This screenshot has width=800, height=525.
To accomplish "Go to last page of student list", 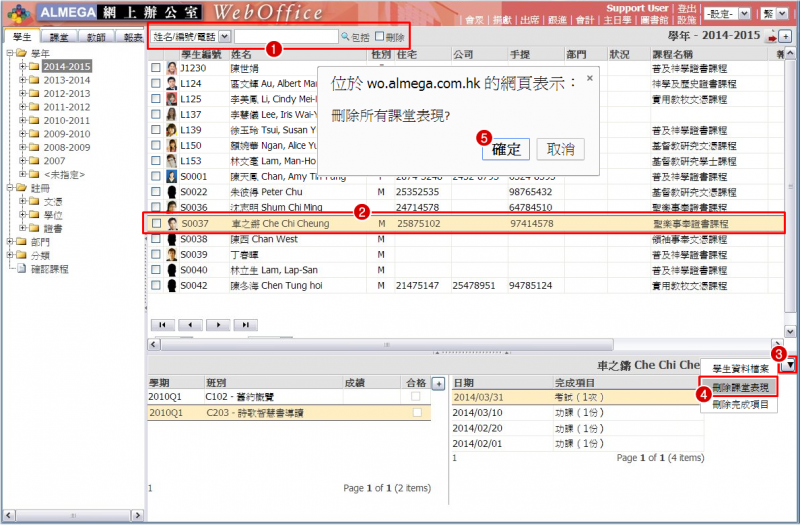I will point(245,325).
